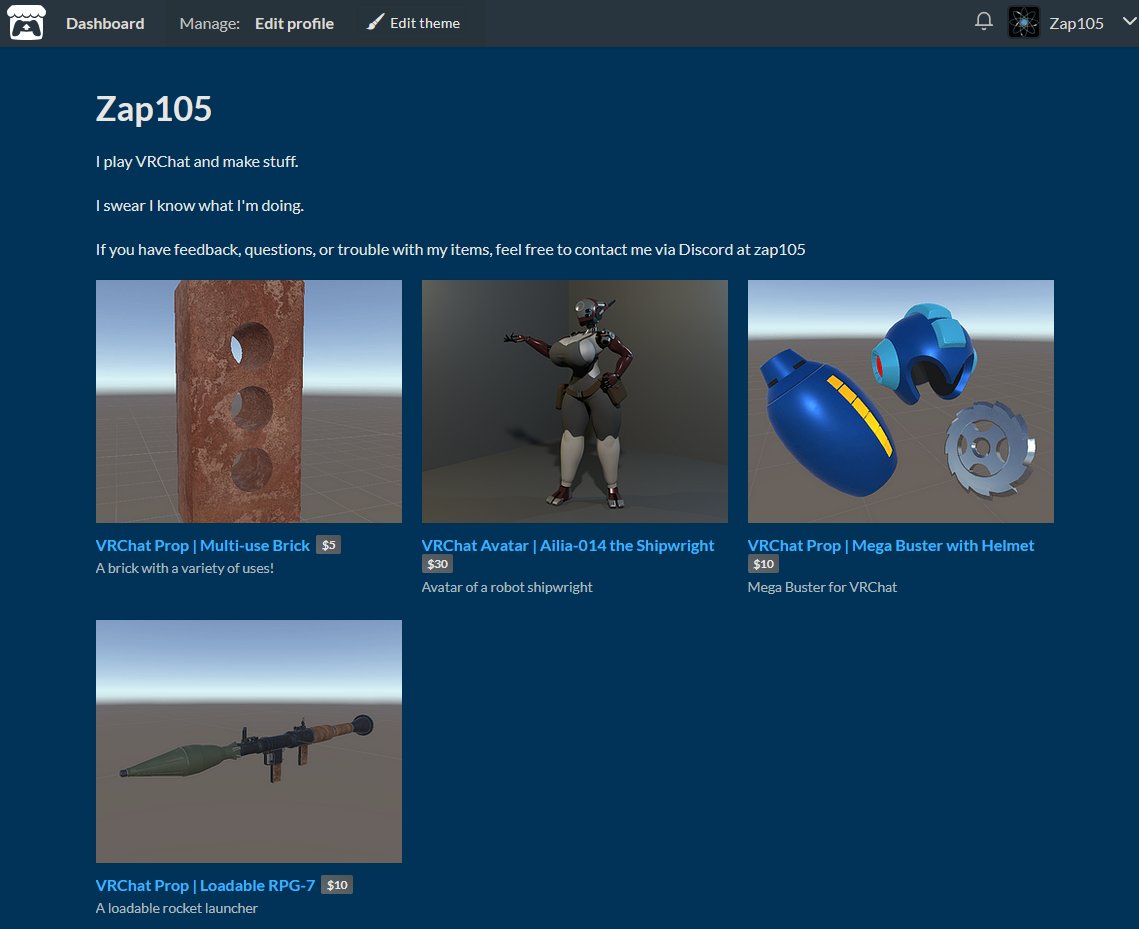The height and width of the screenshot is (929, 1139).
Task: Click the Mega Buster and helmet thumbnail
Action: tap(901, 401)
